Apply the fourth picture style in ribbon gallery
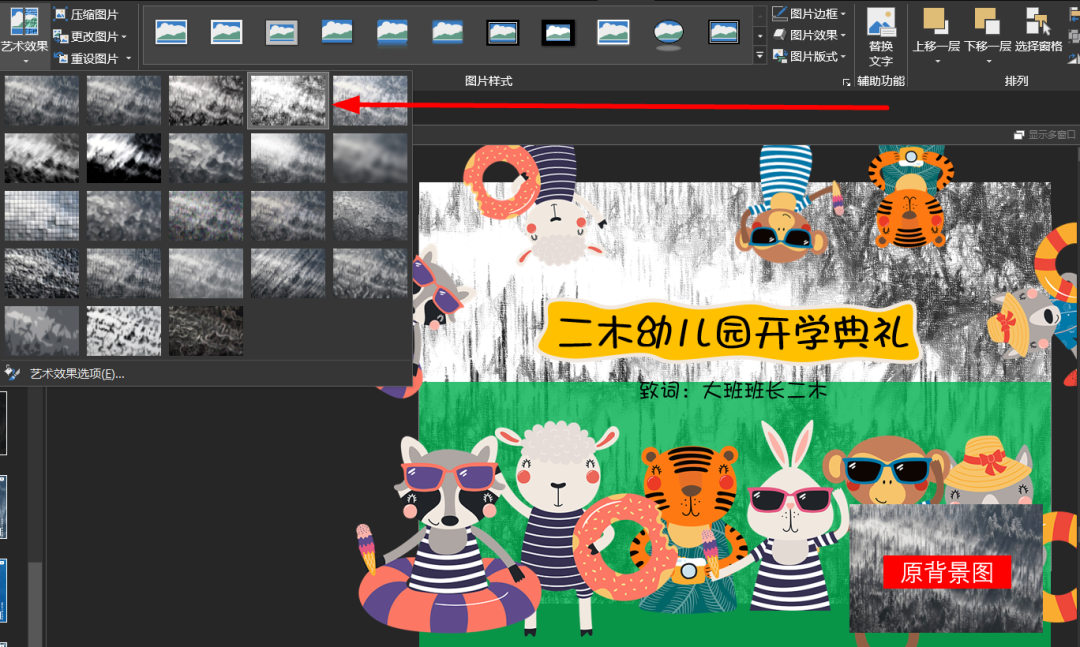Image resolution: width=1080 pixels, height=647 pixels. pyautogui.click(x=337, y=32)
